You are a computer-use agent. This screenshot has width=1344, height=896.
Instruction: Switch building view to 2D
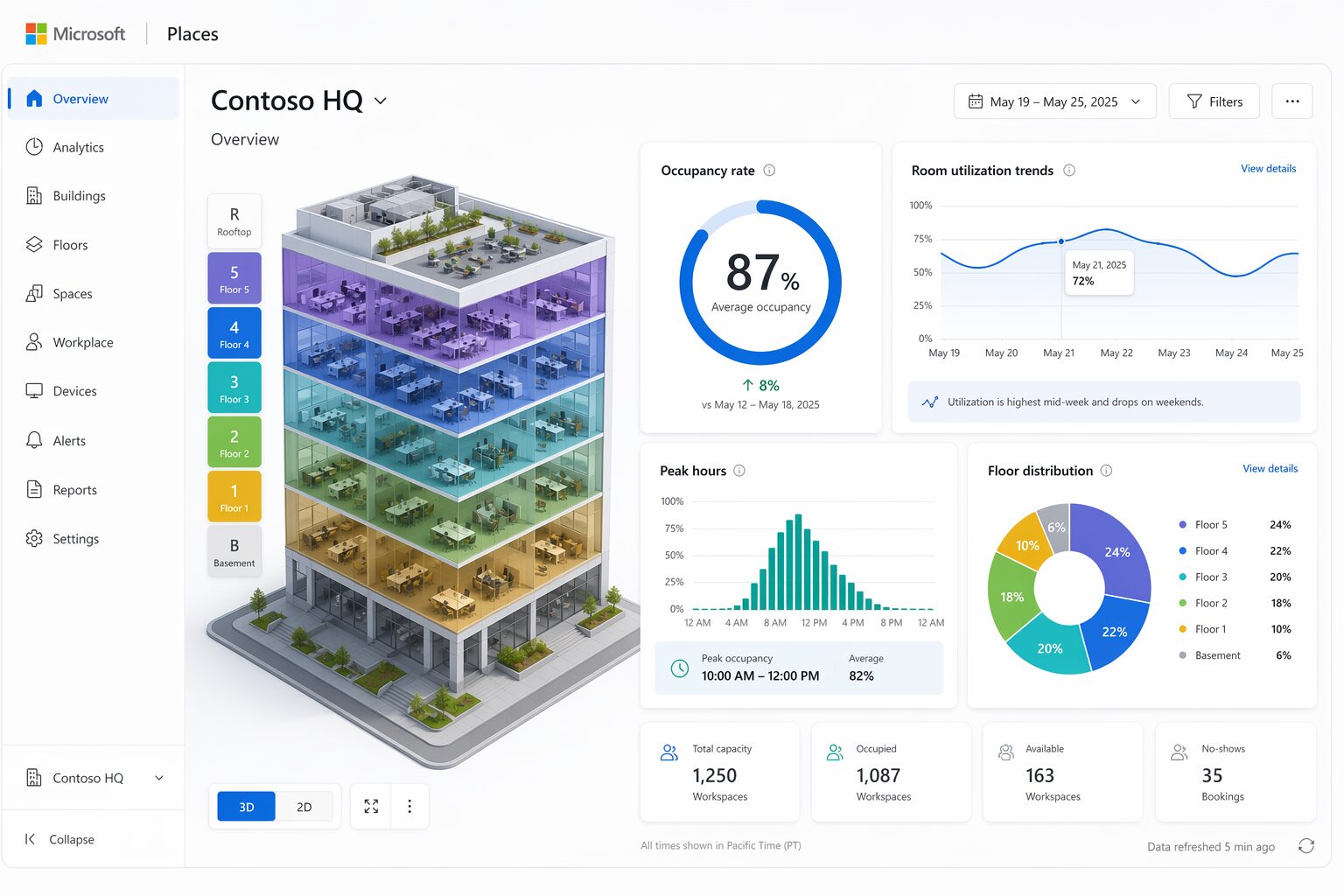tap(304, 807)
